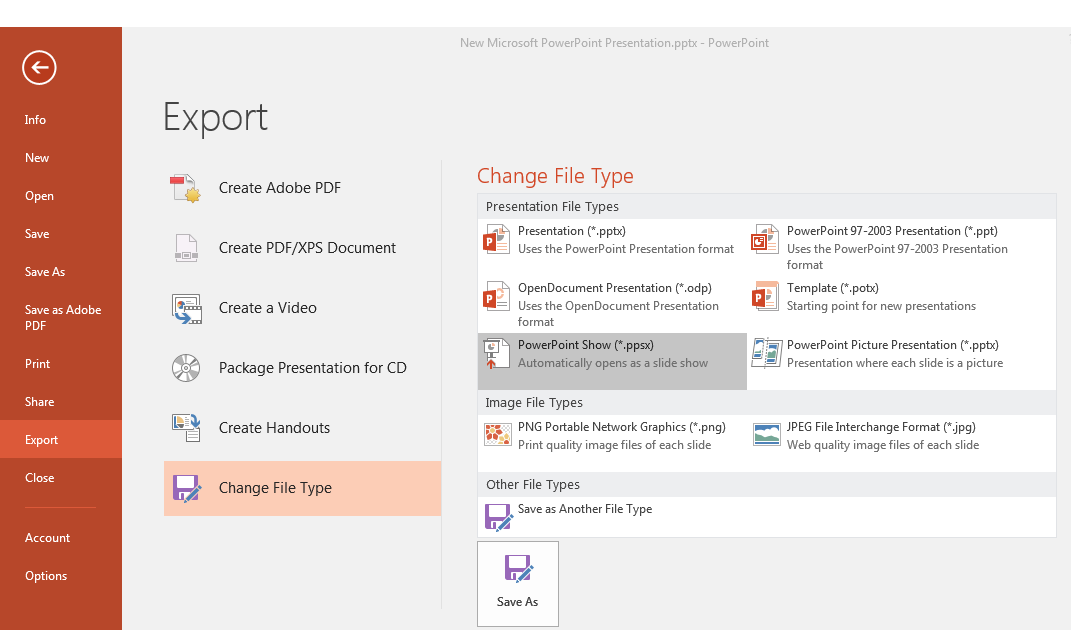
Task: Select the Create Adobe PDF label
Action: point(279,188)
